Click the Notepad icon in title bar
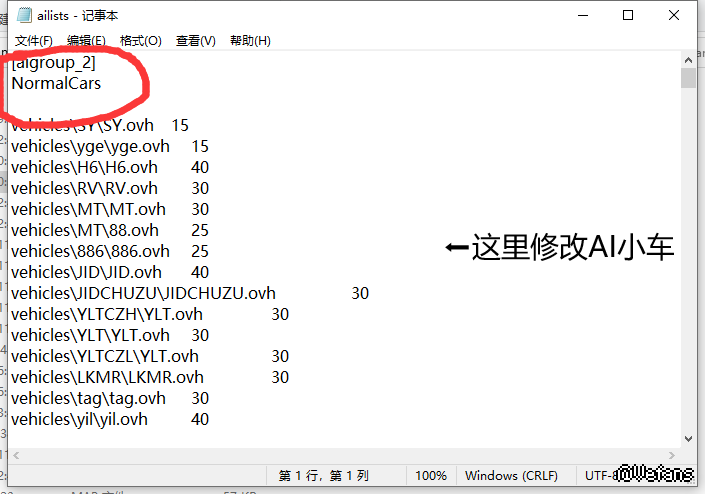Image resolution: width=705 pixels, height=494 pixels. [x=23, y=15]
